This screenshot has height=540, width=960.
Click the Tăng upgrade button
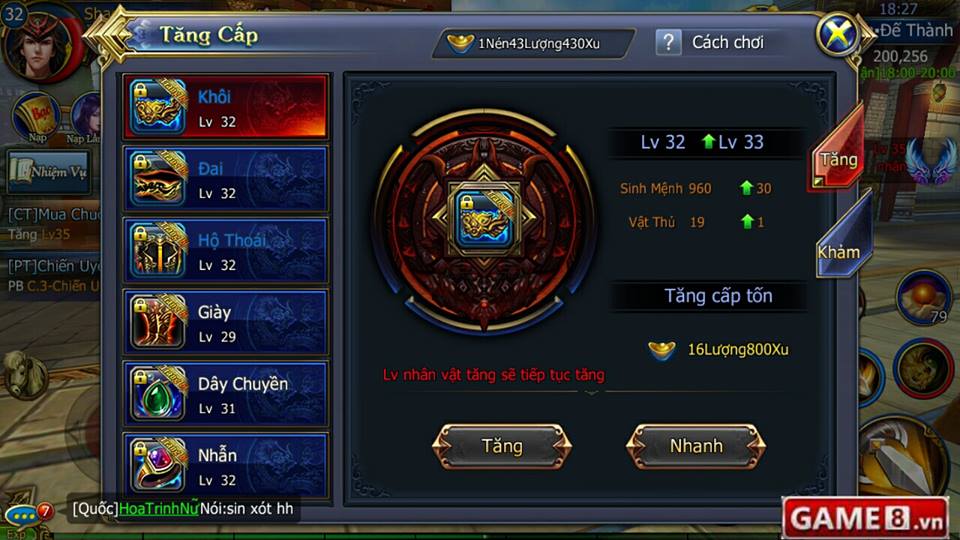(x=502, y=446)
